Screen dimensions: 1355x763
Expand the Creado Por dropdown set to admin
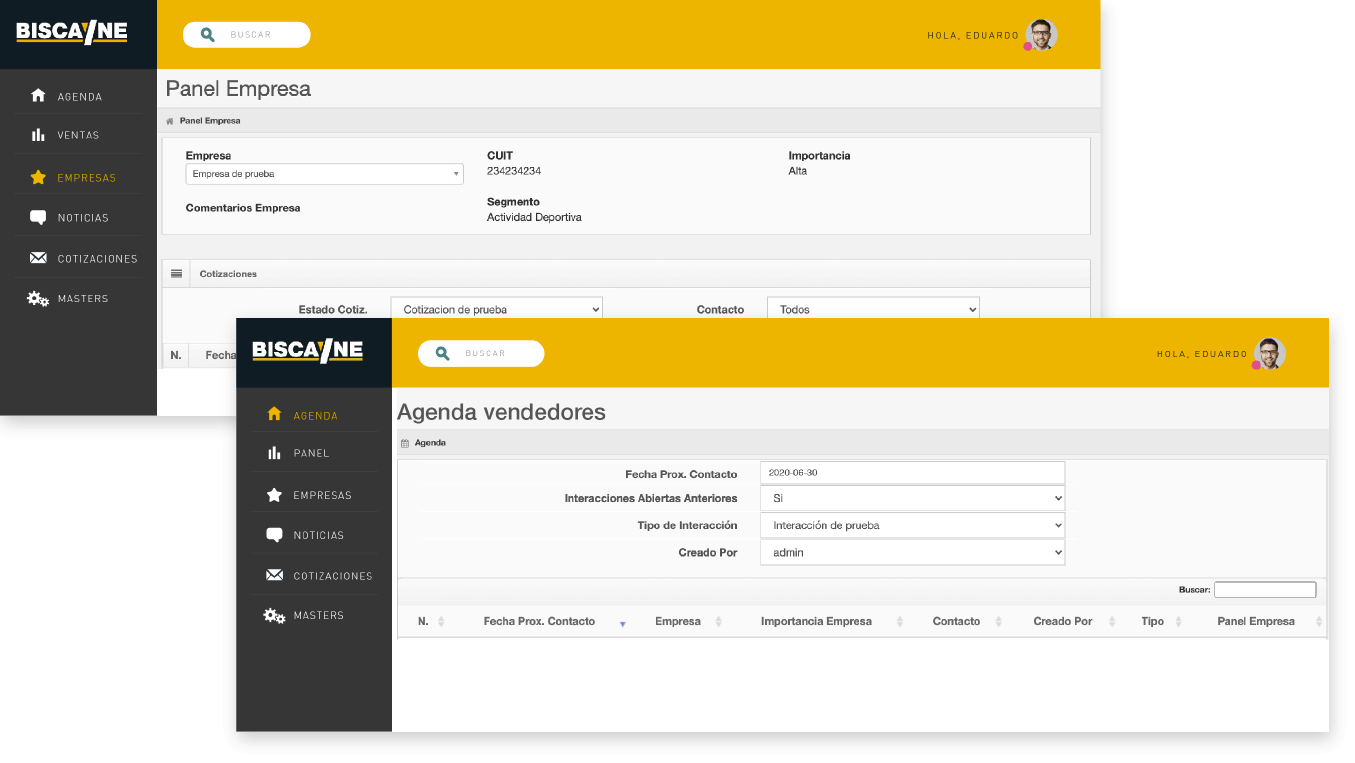tap(912, 552)
